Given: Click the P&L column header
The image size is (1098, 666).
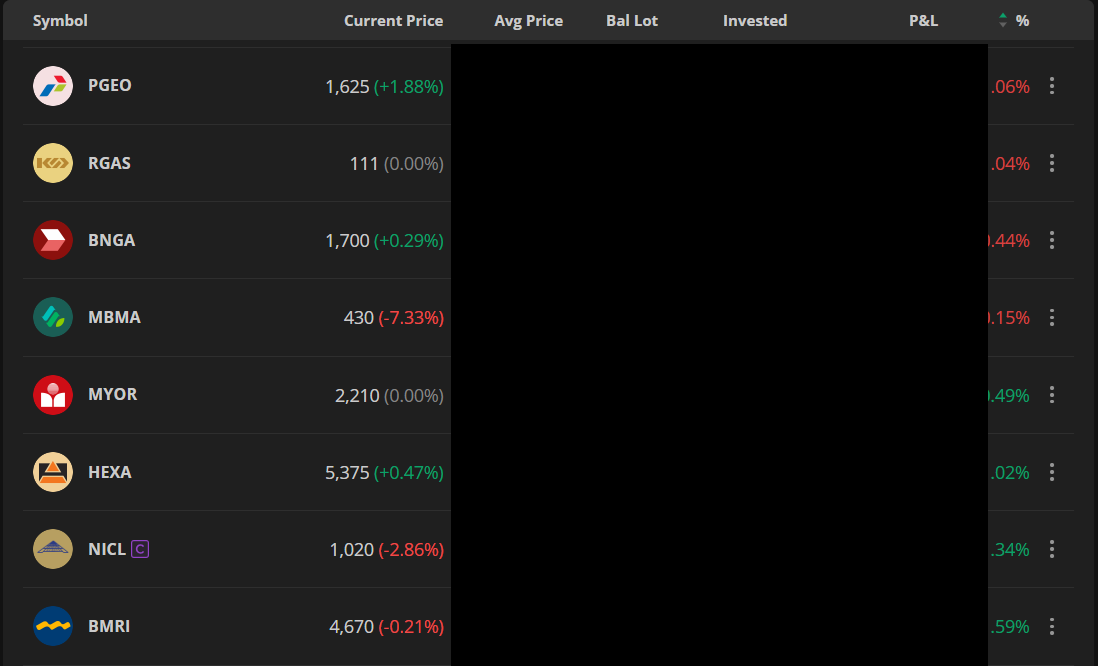Looking at the screenshot, I should [923, 20].
